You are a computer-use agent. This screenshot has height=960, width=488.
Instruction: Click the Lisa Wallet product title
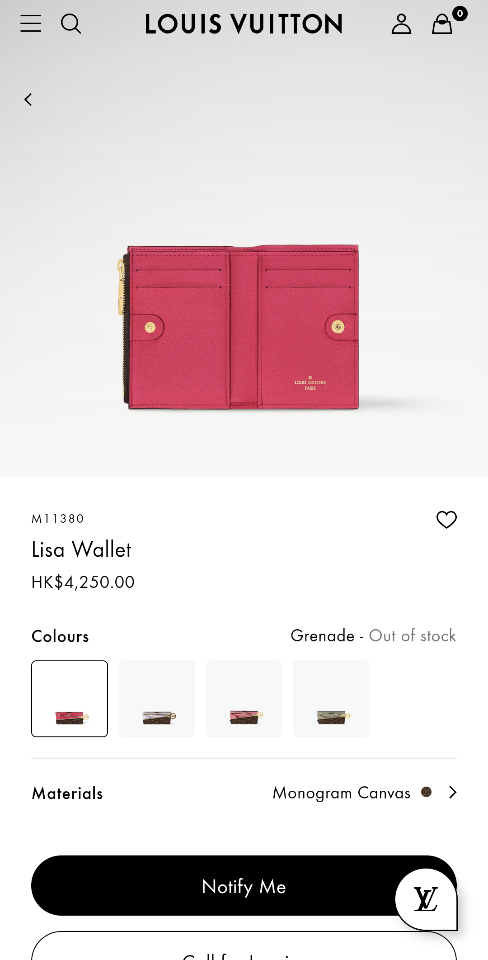point(81,549)
